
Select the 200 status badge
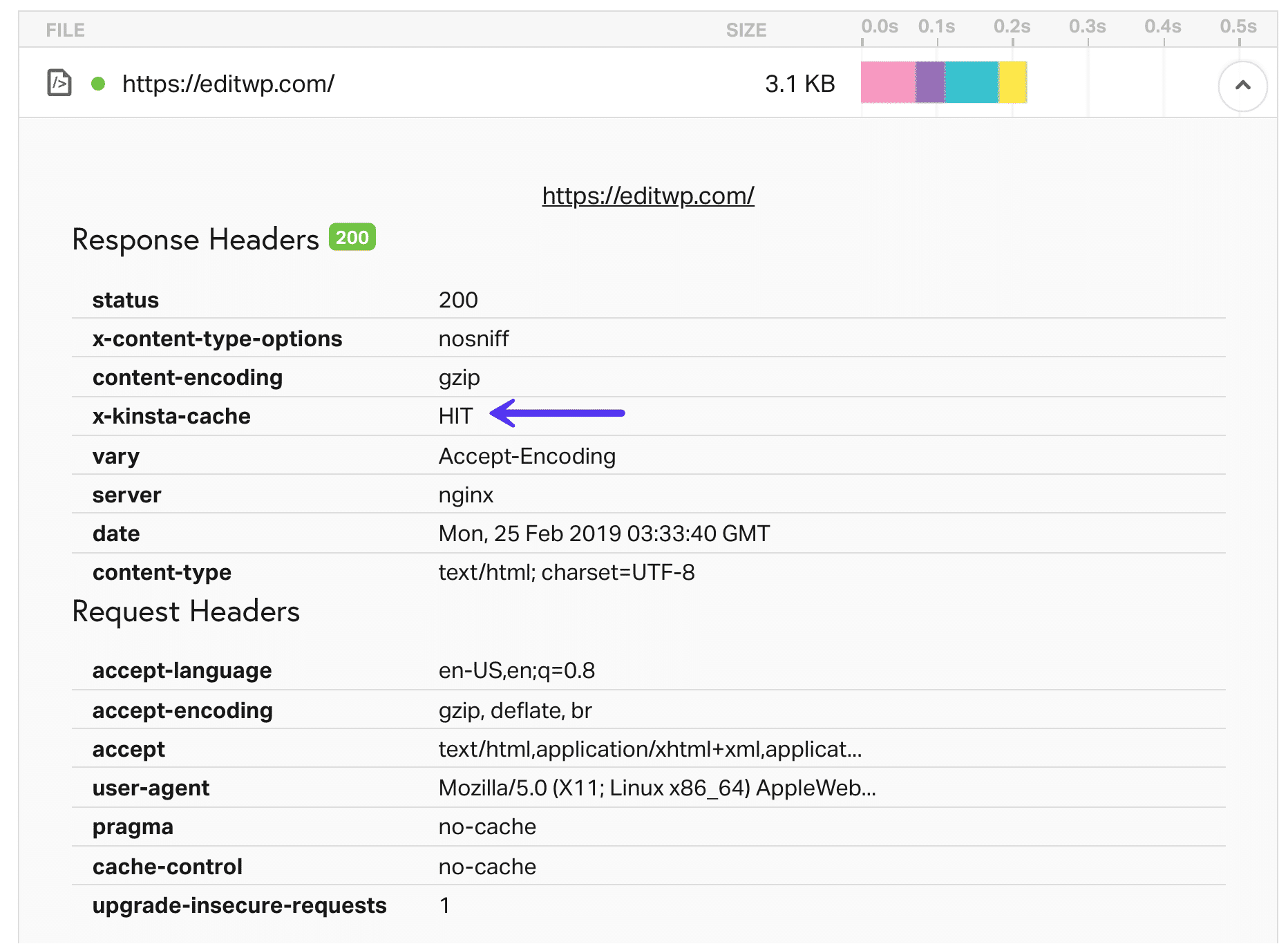352,238
